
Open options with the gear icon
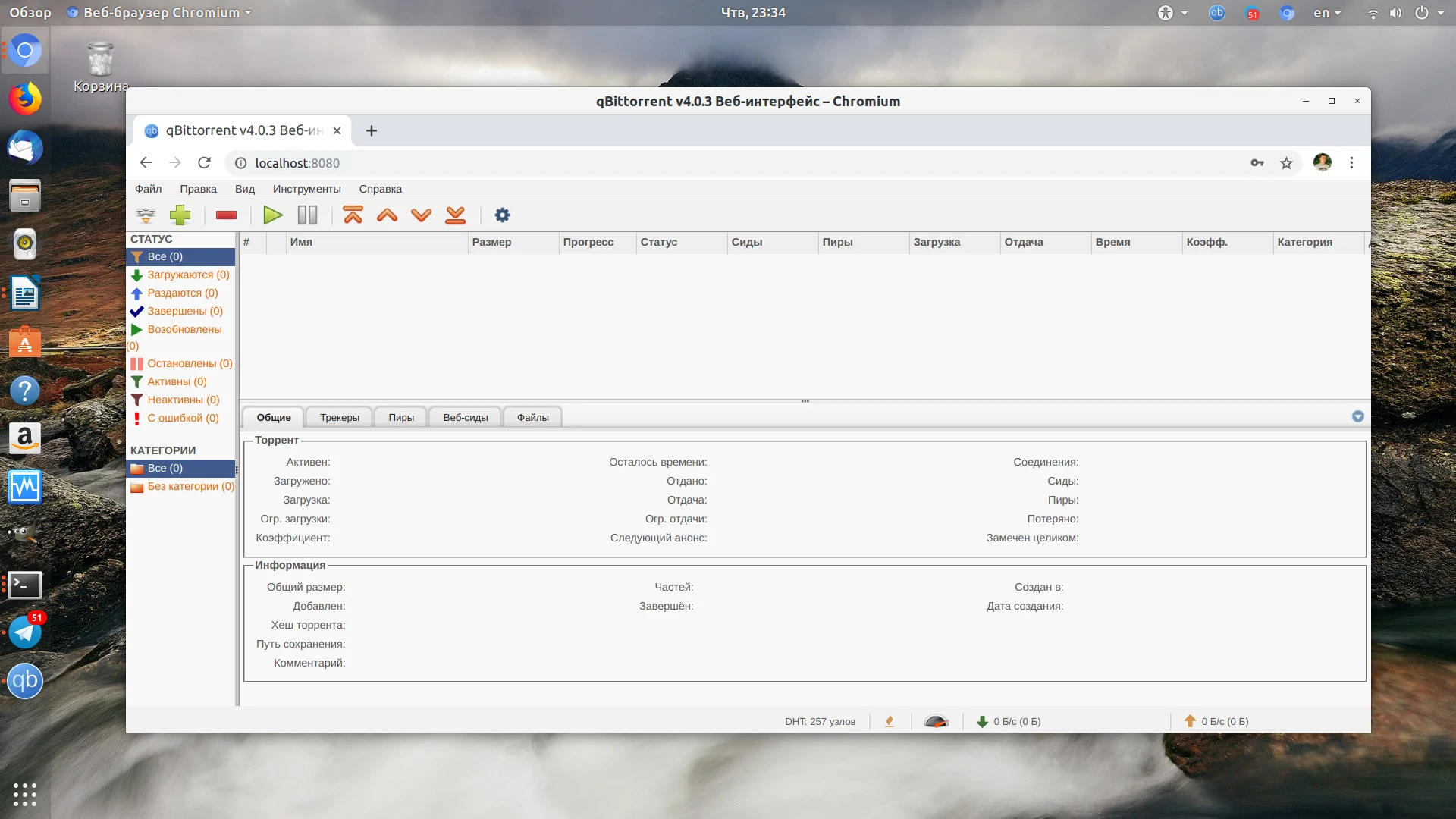point(502,215)
